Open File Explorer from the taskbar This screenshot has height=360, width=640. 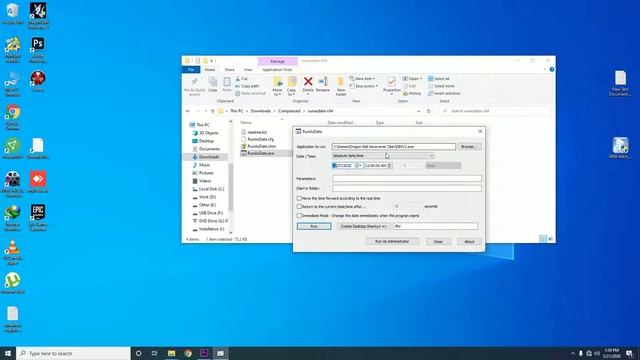point(171,353)
